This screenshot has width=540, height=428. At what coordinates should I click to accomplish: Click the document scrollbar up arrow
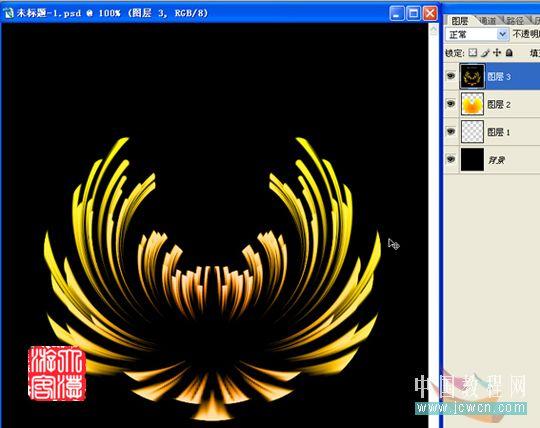coord(433,30)
